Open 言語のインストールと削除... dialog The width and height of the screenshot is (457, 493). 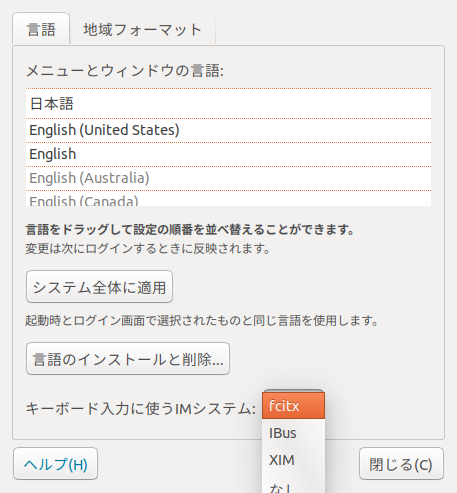pyautogui.click(x=128, y=359)
